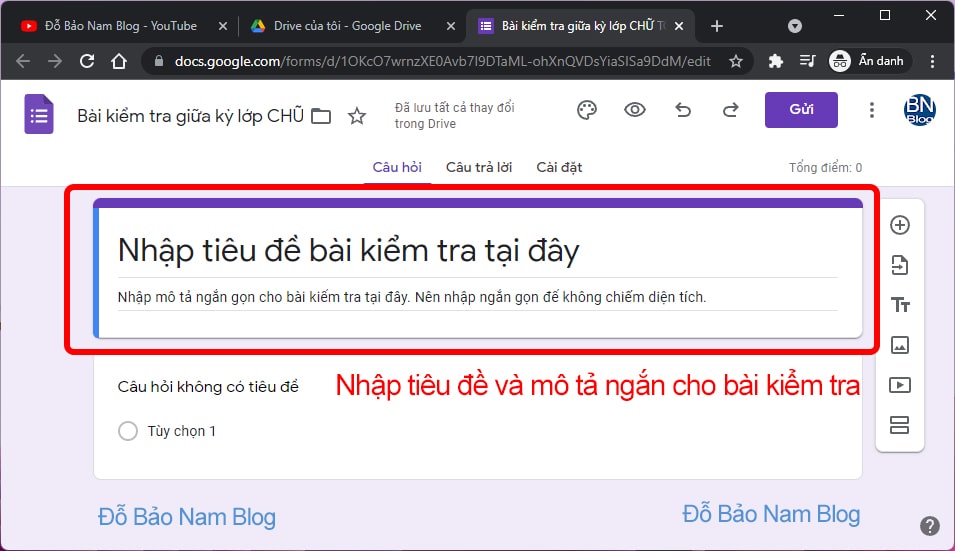Edit Câu hỏi không có tiêu đề question

tap(208, 387)
